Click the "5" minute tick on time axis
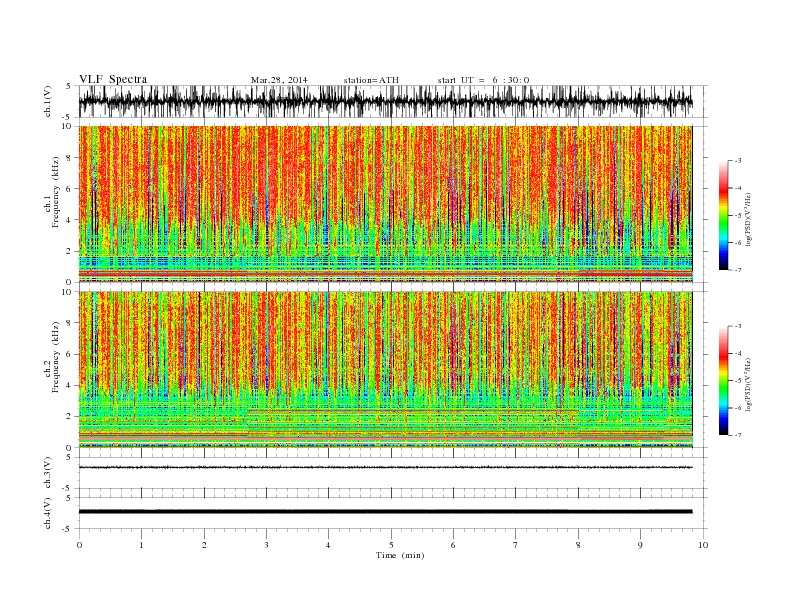Viewport: 792px width, 612px height. point(391,545)
